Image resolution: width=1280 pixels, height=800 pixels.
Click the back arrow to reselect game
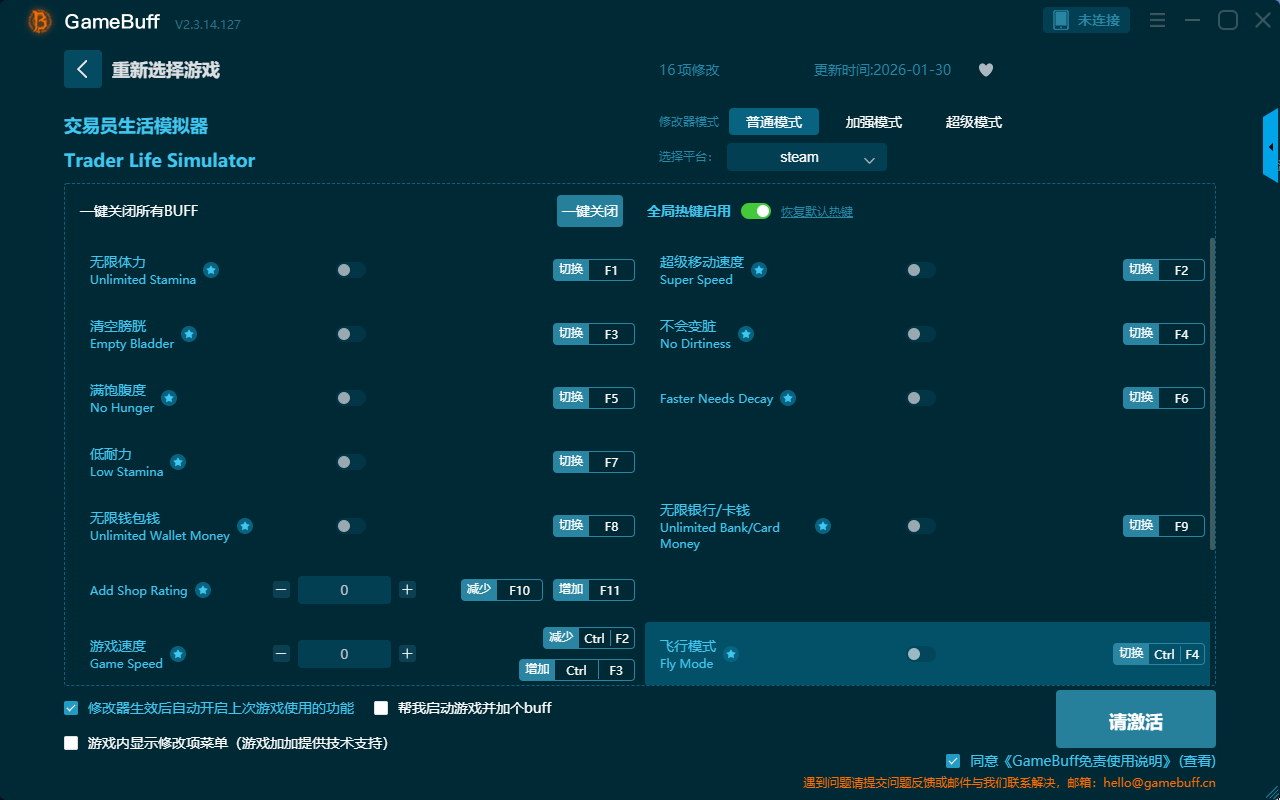pyautogui.click(x=83, y=69)
